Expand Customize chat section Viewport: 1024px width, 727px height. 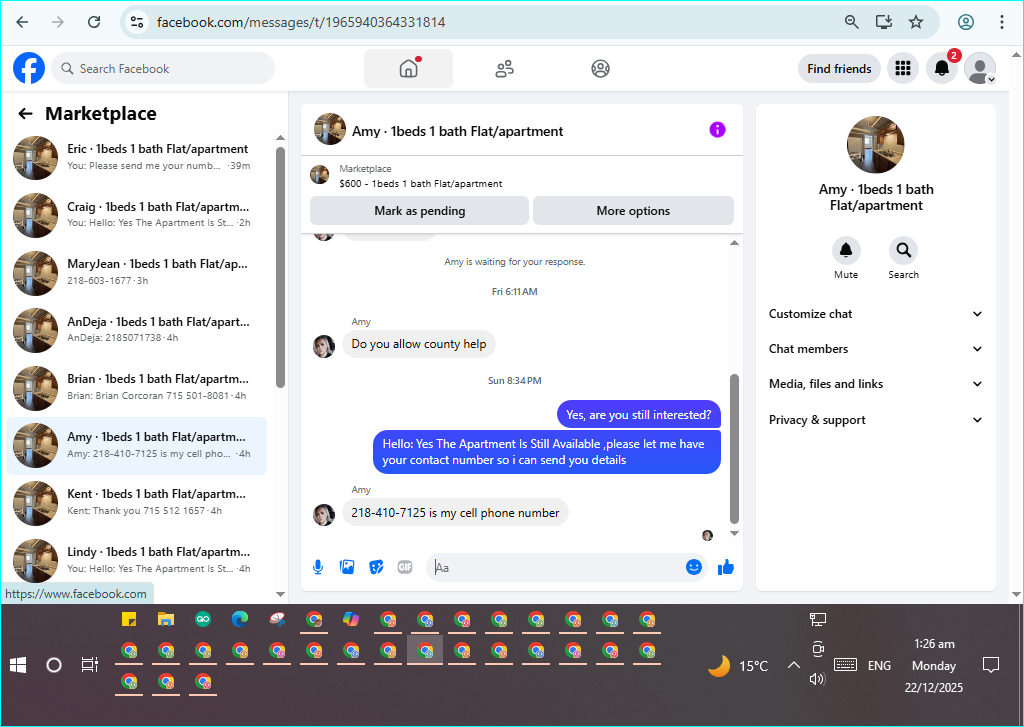(875, 314)
